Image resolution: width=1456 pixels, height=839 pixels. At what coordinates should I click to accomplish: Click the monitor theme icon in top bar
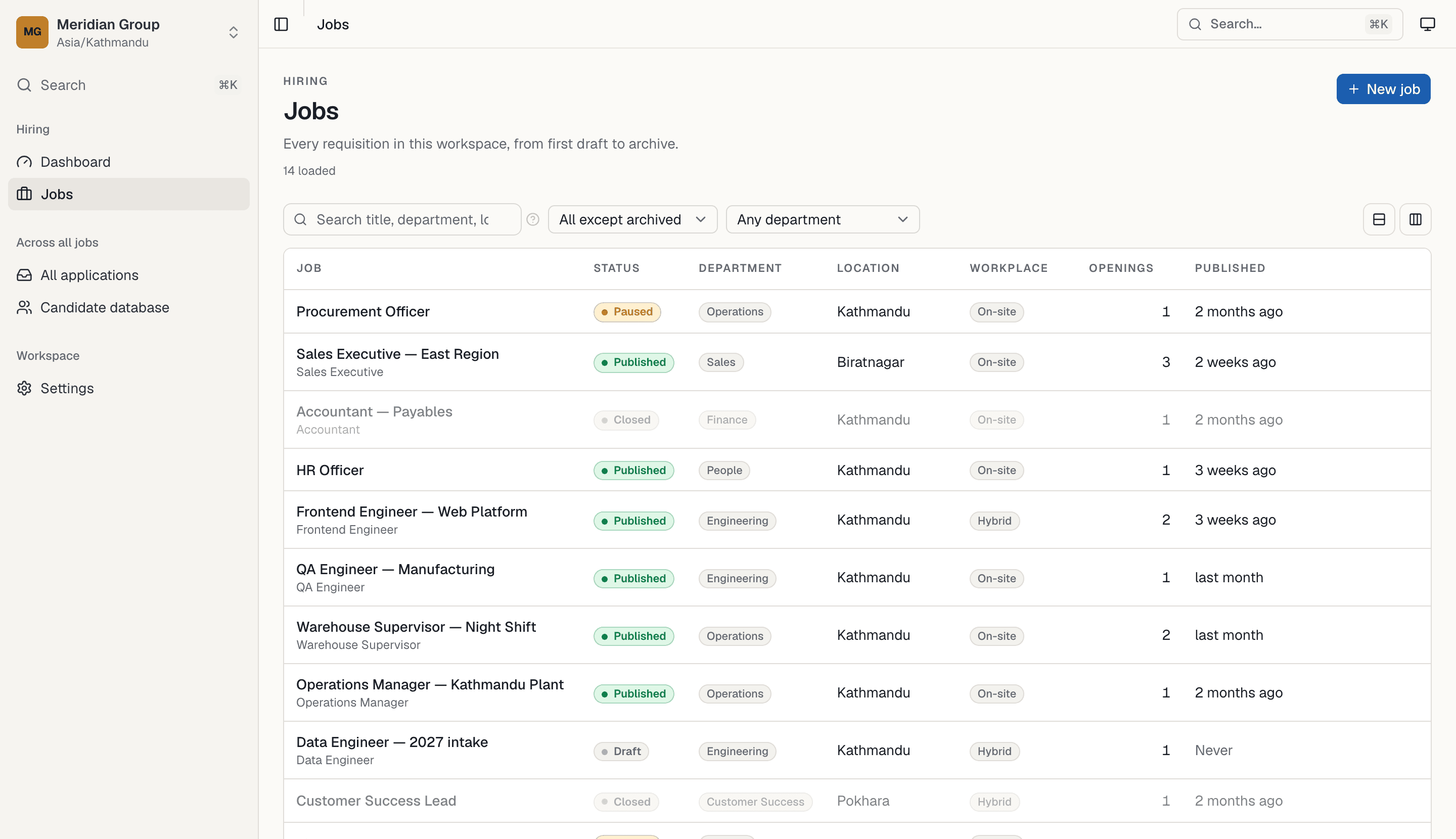[x=1427, y=24]
